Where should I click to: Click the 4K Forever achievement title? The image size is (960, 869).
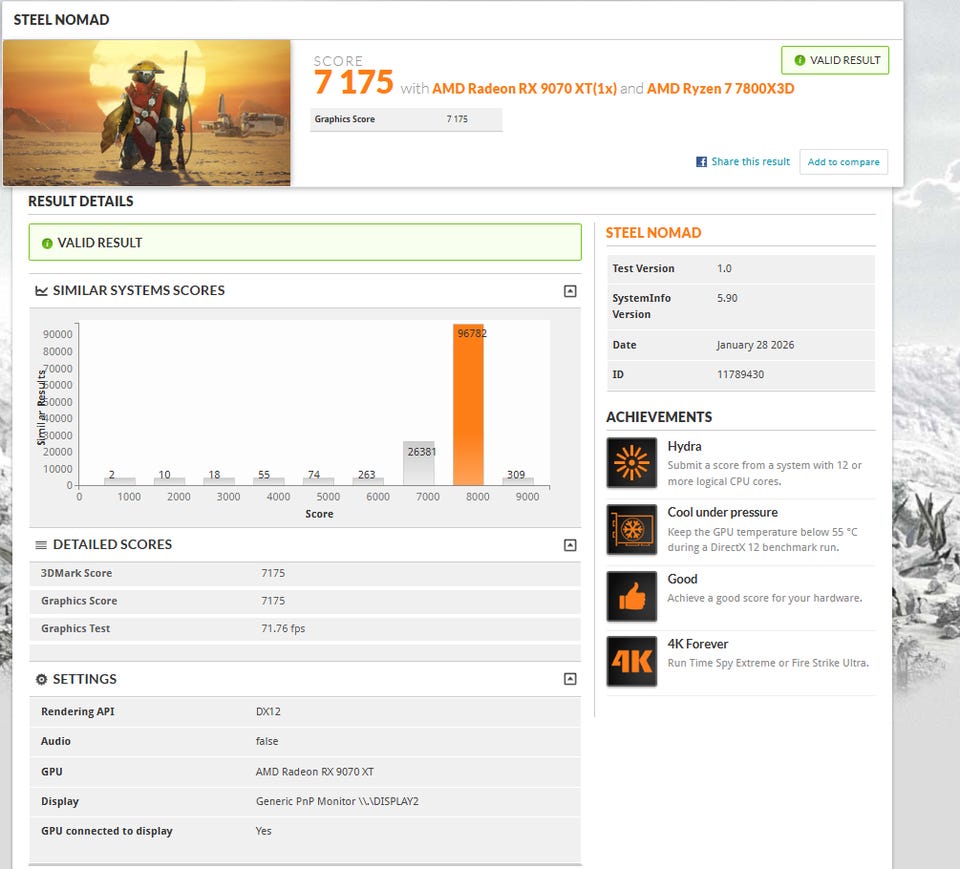pos(697,644)
